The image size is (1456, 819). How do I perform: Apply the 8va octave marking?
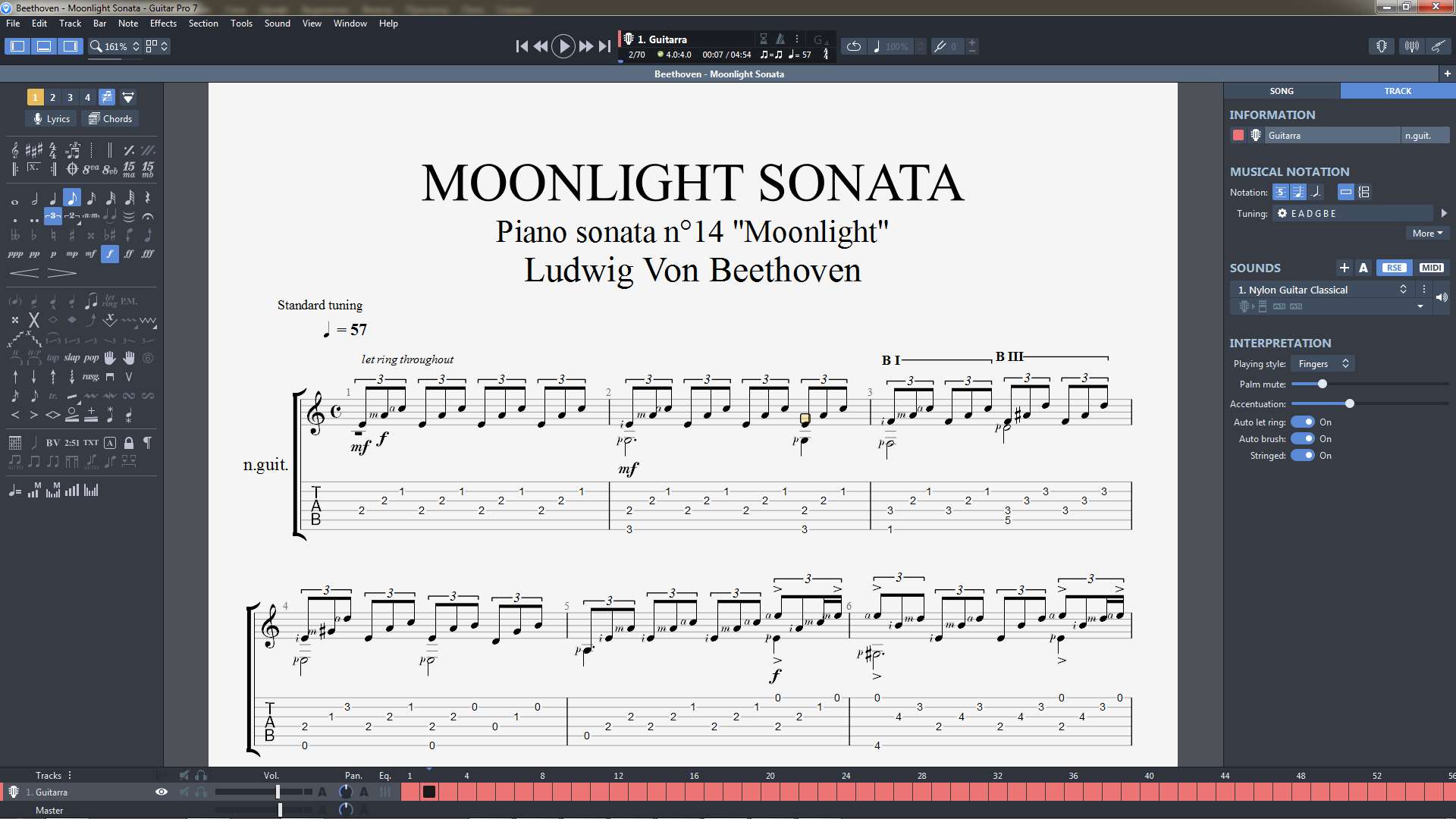click(91, 169)
